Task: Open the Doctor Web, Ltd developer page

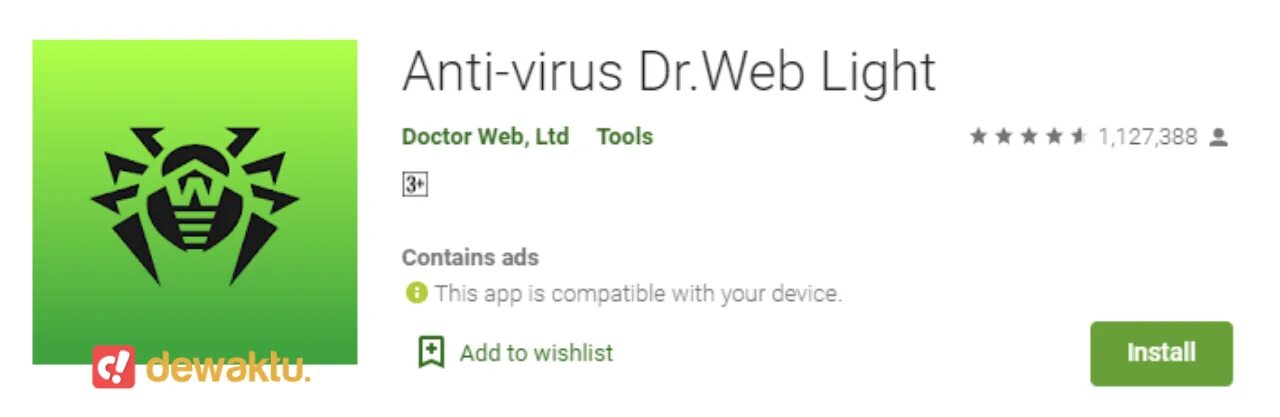Action: point(485,137)
